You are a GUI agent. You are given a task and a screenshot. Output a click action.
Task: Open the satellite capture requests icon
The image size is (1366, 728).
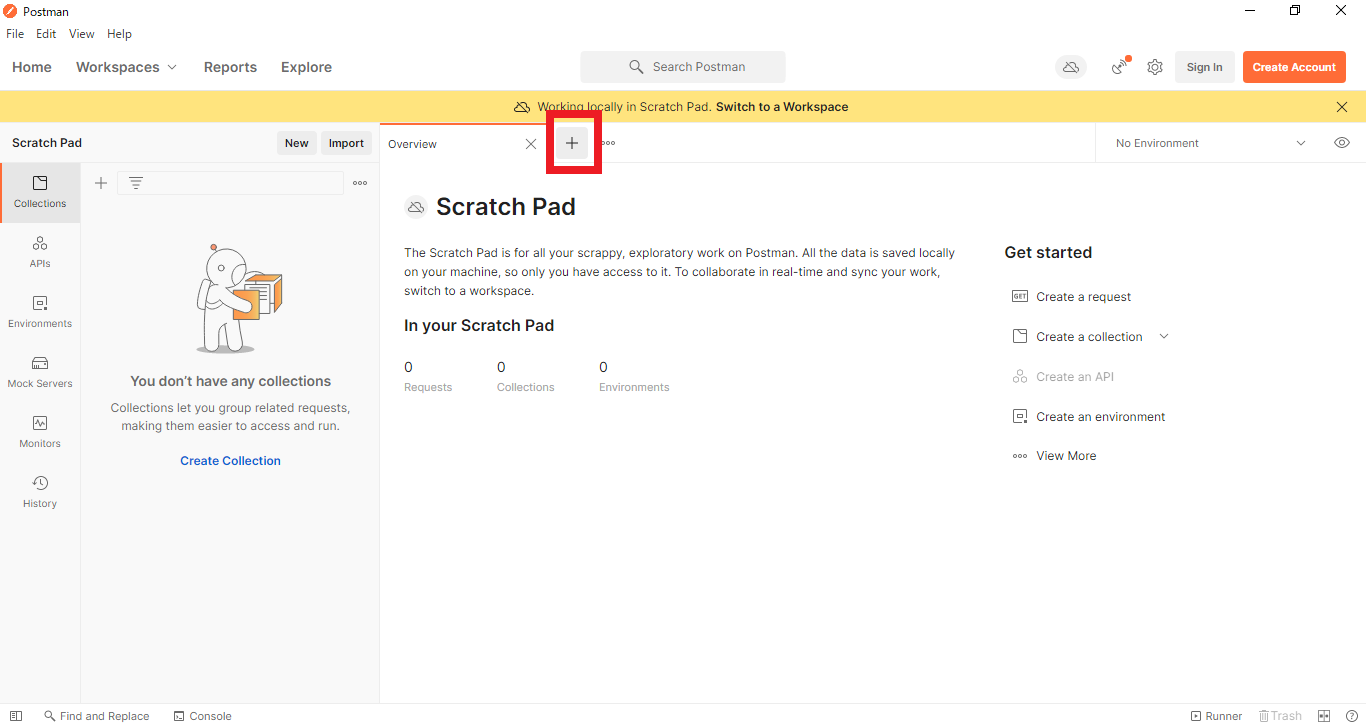(x=1120, y=67)
